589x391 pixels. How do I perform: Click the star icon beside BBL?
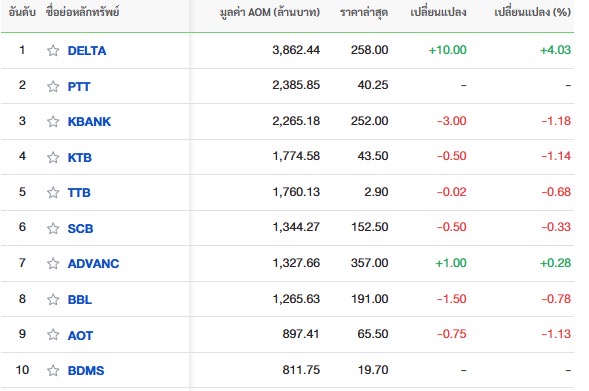(53, 299)
